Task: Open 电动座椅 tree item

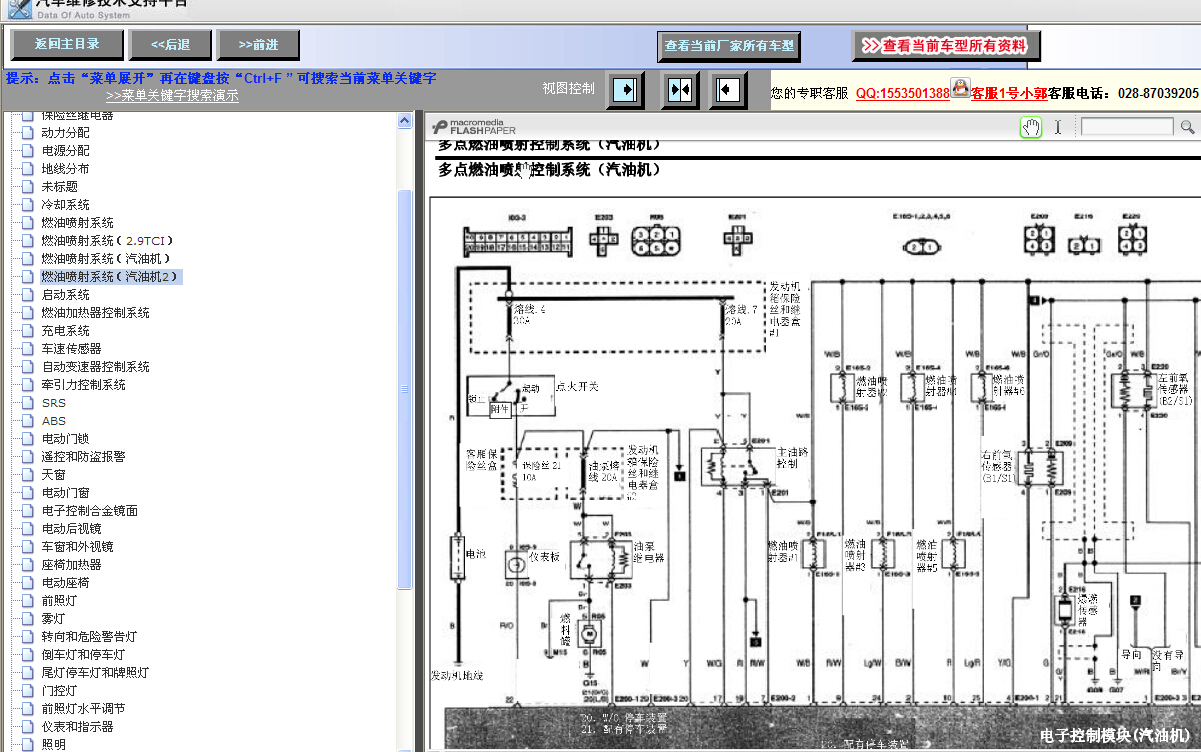Action: click(65, 582)
